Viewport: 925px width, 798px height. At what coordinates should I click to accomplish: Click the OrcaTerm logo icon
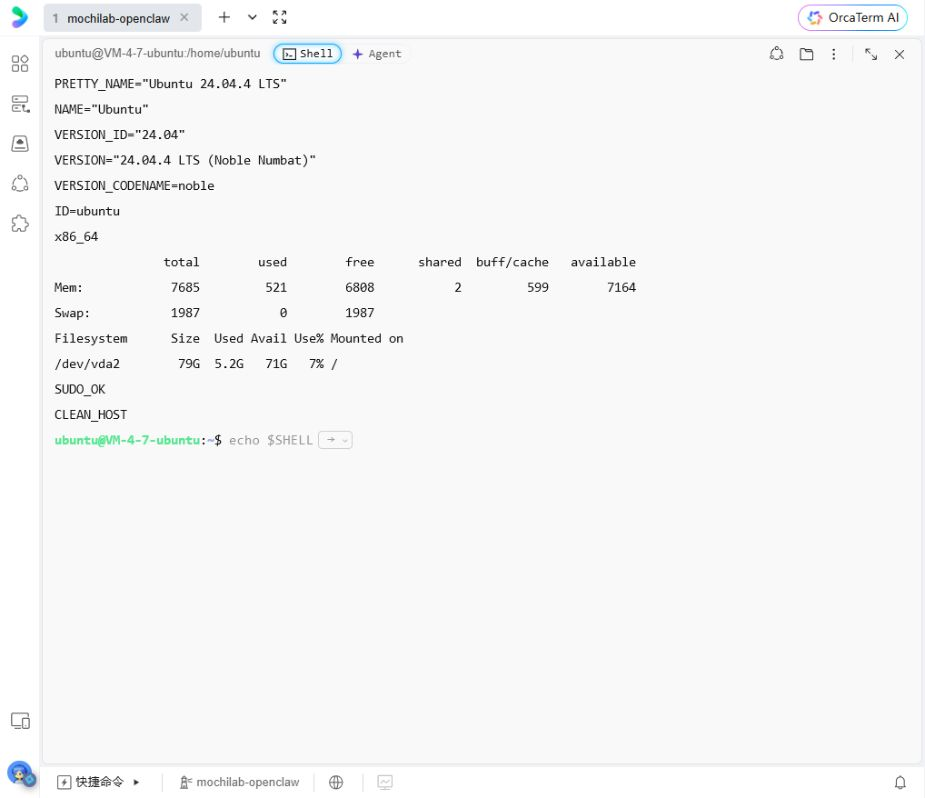(x=19, y=17)
